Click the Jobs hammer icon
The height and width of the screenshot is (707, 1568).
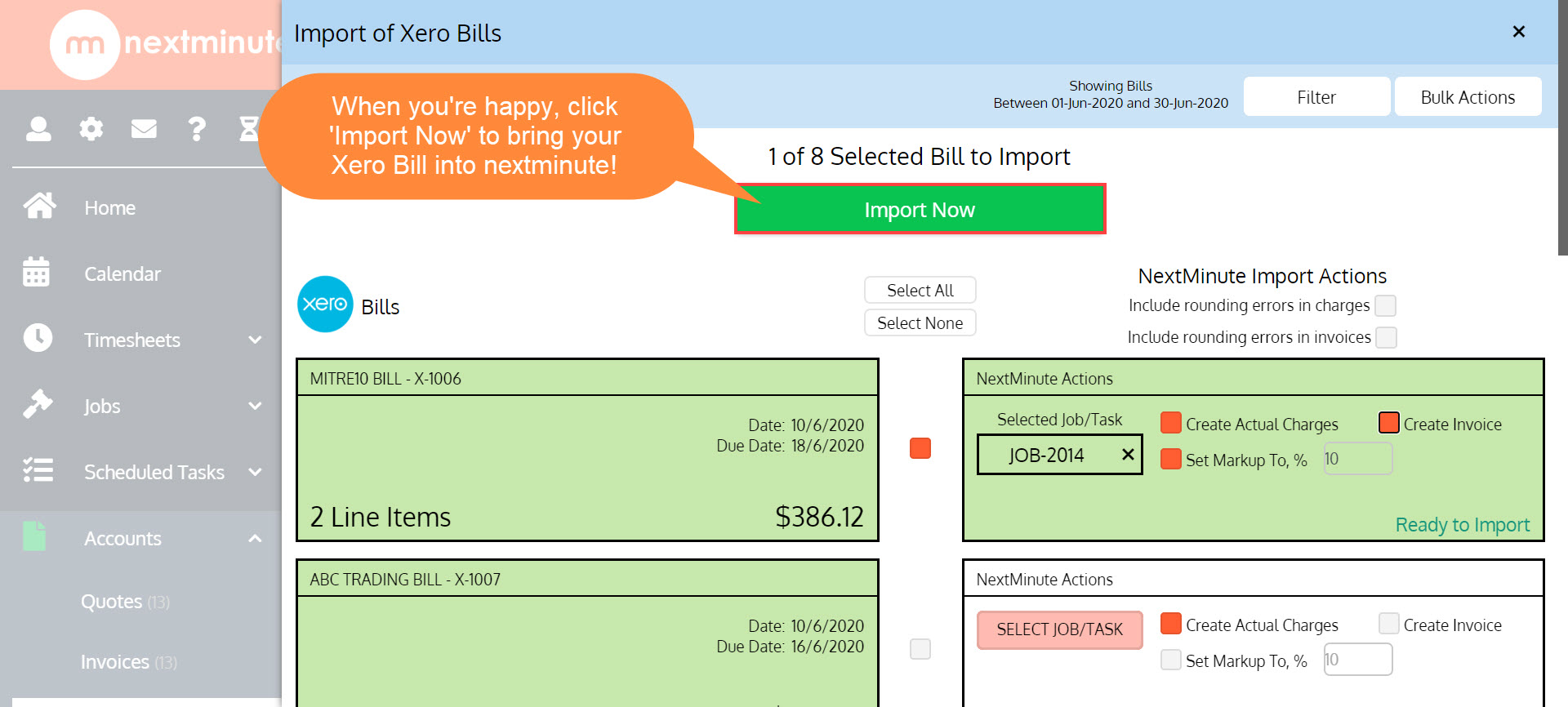[x=38, y=404]
